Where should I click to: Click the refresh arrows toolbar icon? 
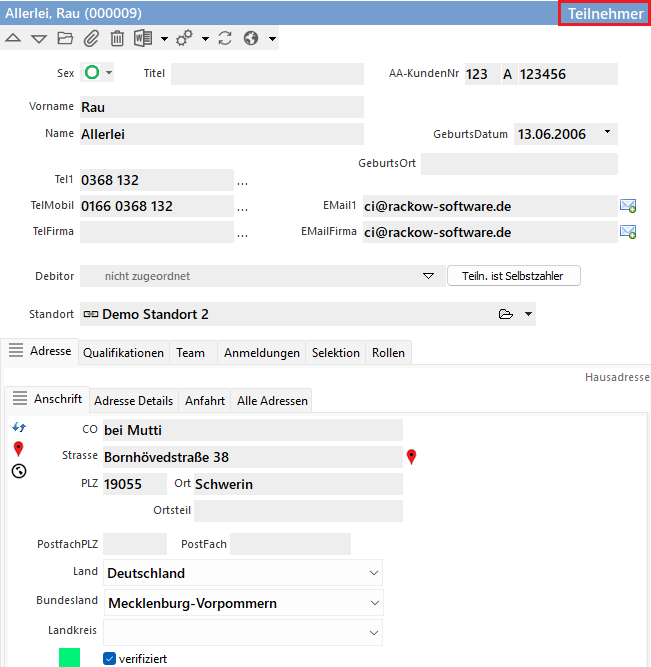225,39
